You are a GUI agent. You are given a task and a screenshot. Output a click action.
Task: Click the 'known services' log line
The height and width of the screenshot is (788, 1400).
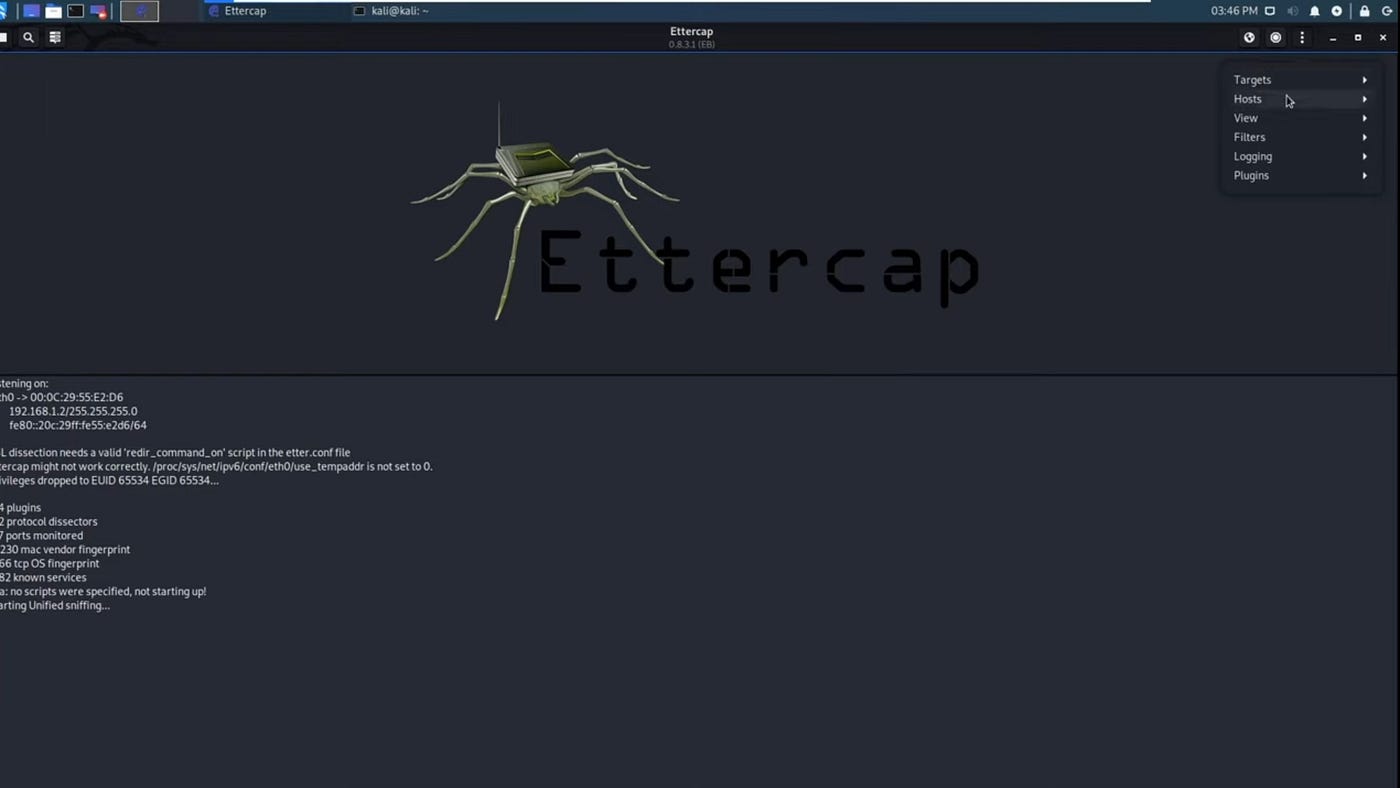43,578
